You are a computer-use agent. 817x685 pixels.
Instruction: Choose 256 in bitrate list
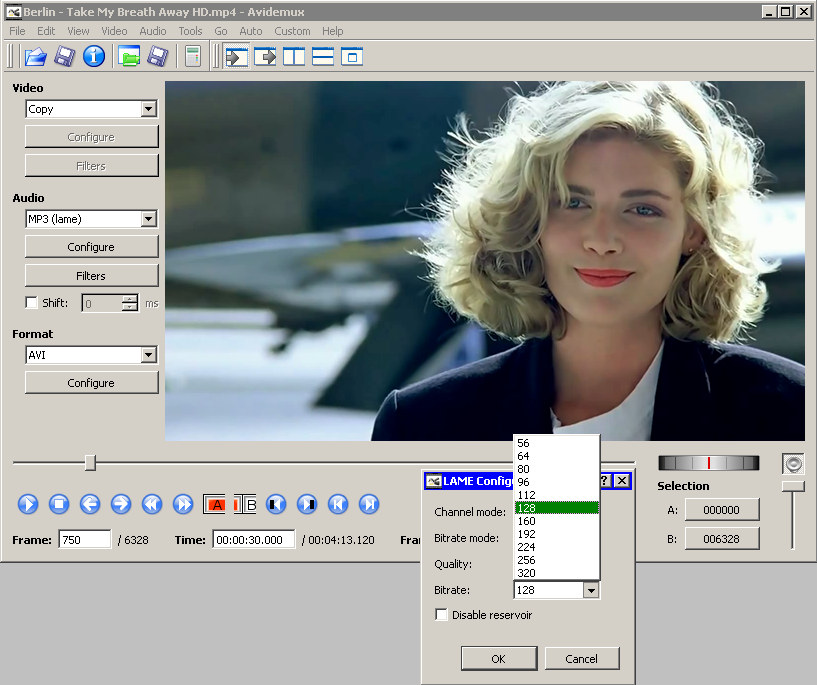pos(556,560)
